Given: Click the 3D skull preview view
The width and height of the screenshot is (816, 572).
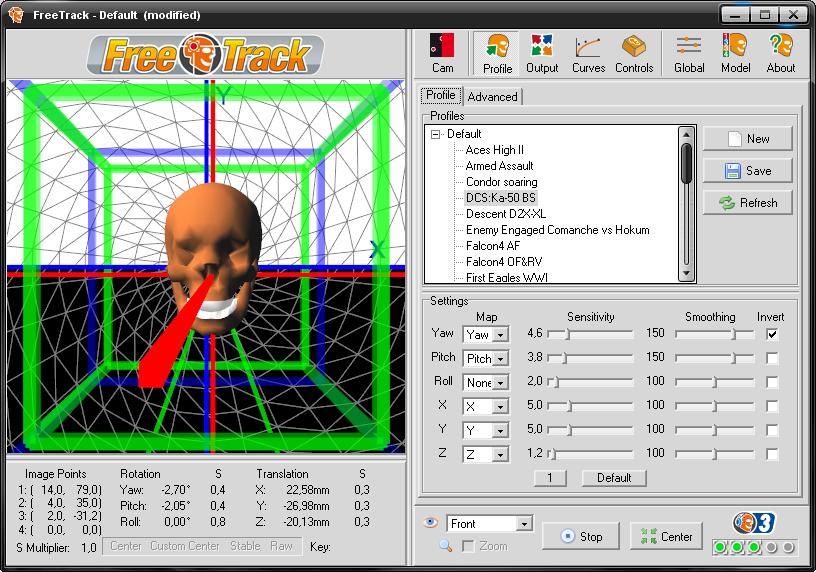Looking at the screenshot, I should 206,266.
